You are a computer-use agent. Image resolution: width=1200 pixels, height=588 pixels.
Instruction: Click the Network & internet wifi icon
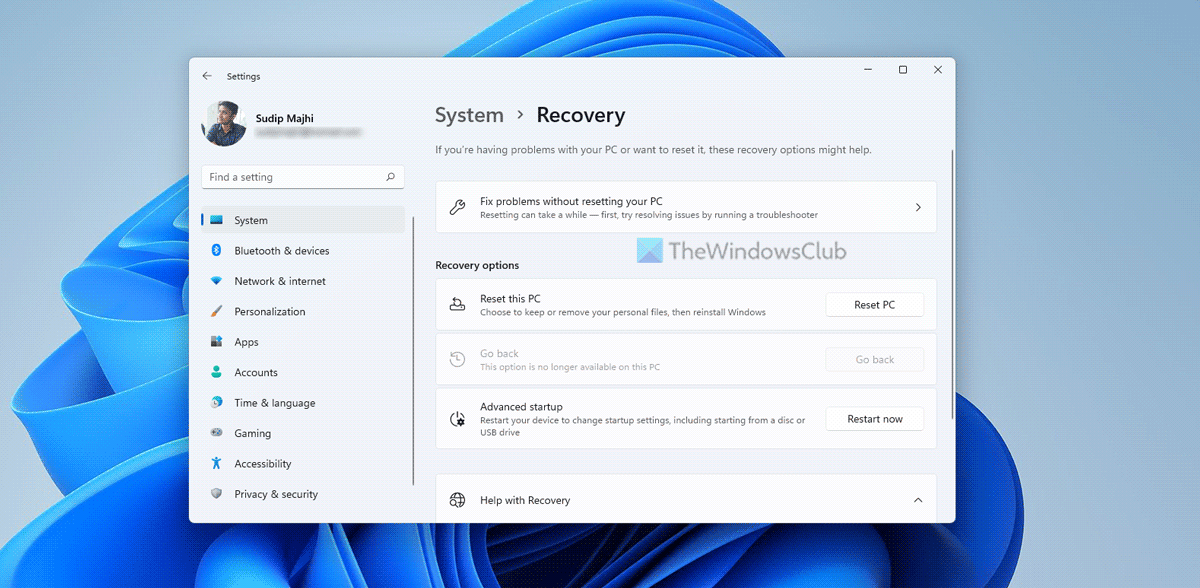point(216,281)
